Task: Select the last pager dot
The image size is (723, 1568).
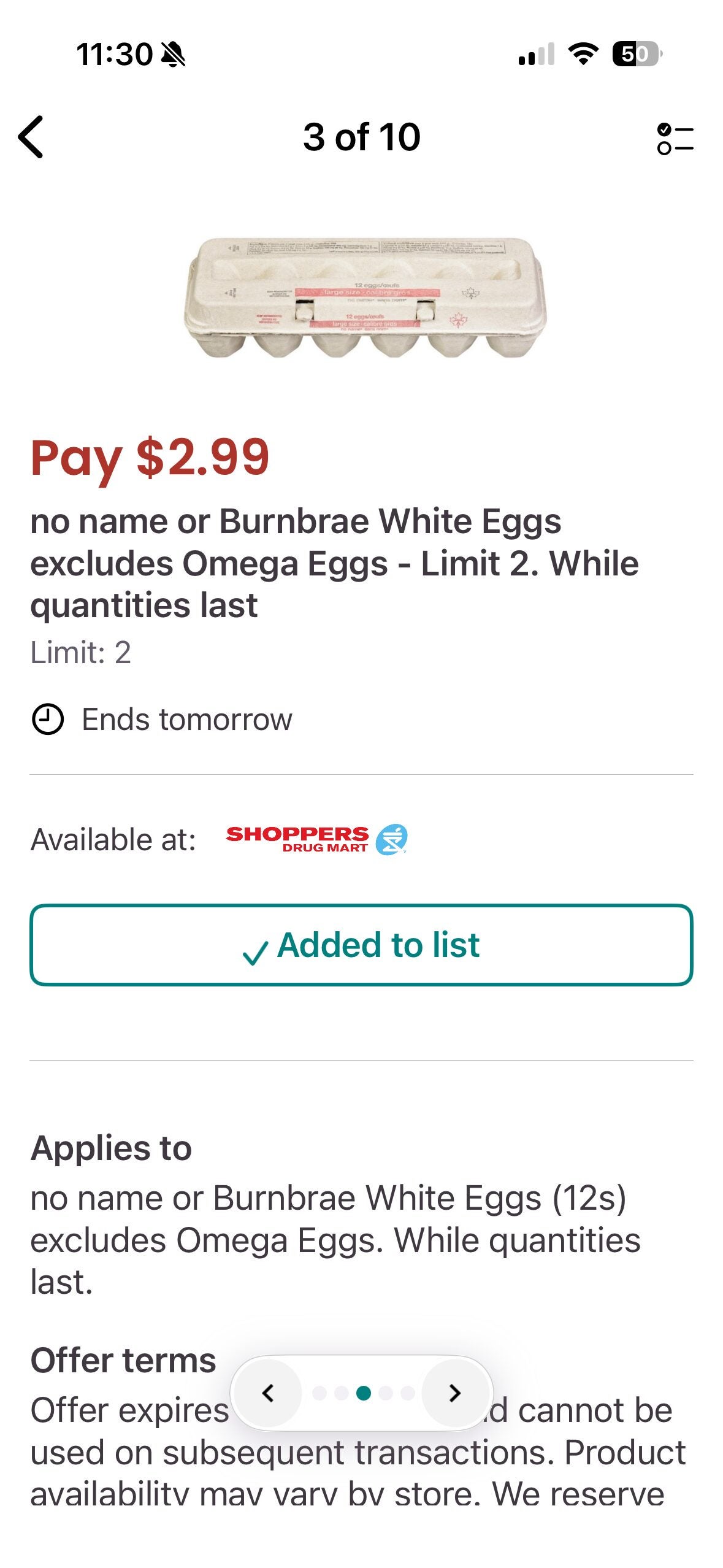Action: click(x=408, y=1393)
